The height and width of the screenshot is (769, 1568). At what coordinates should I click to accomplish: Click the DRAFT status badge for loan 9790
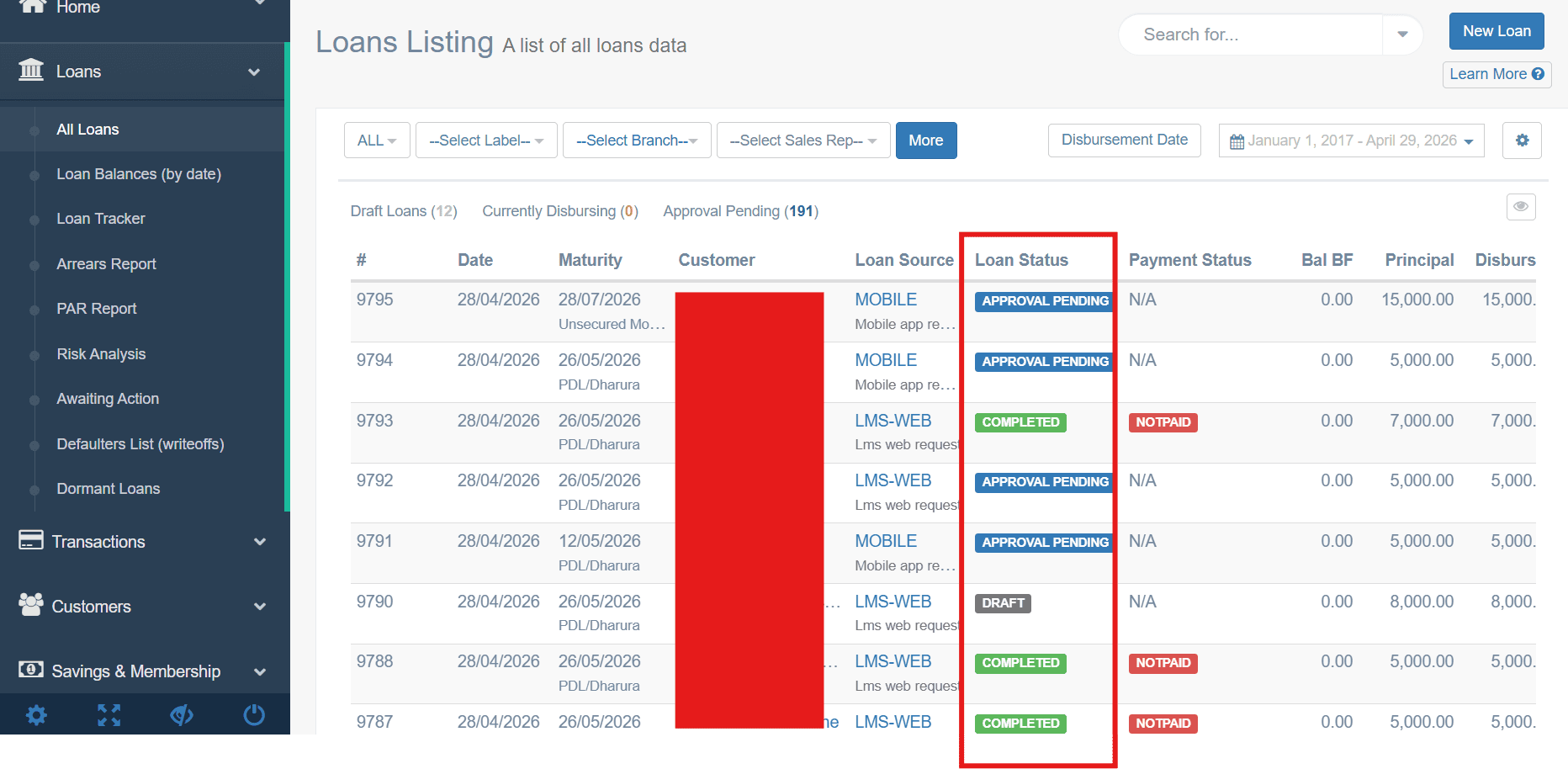[x=1003, y=603]
